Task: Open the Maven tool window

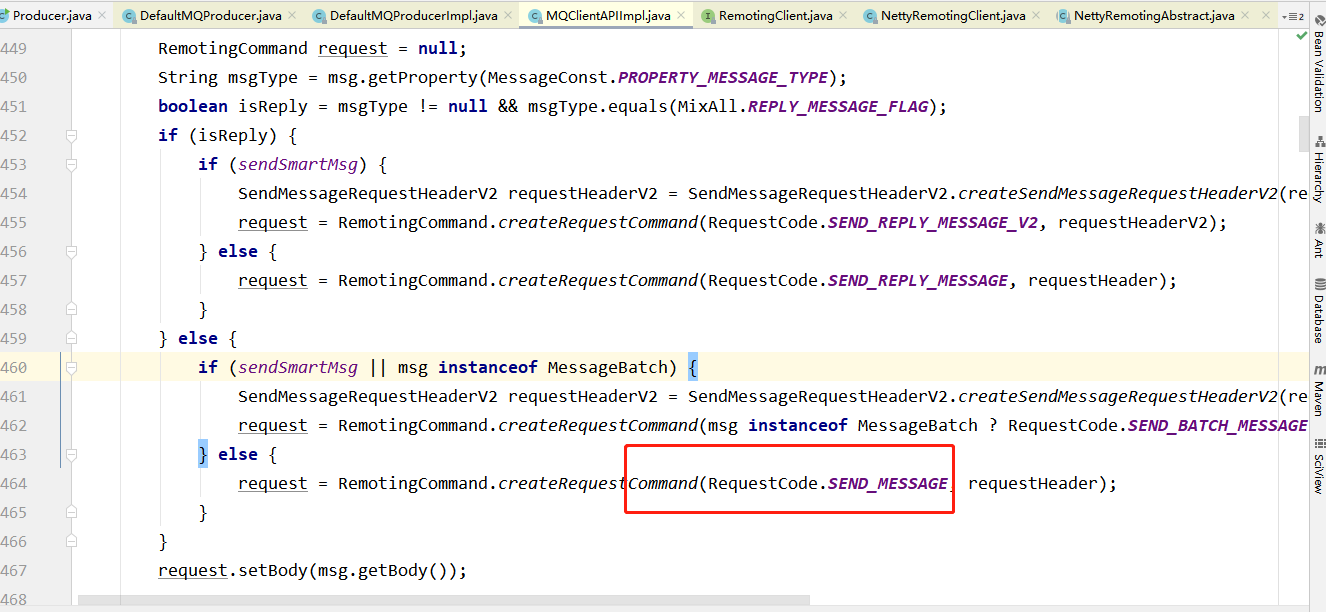Action: coord(1317,392)
